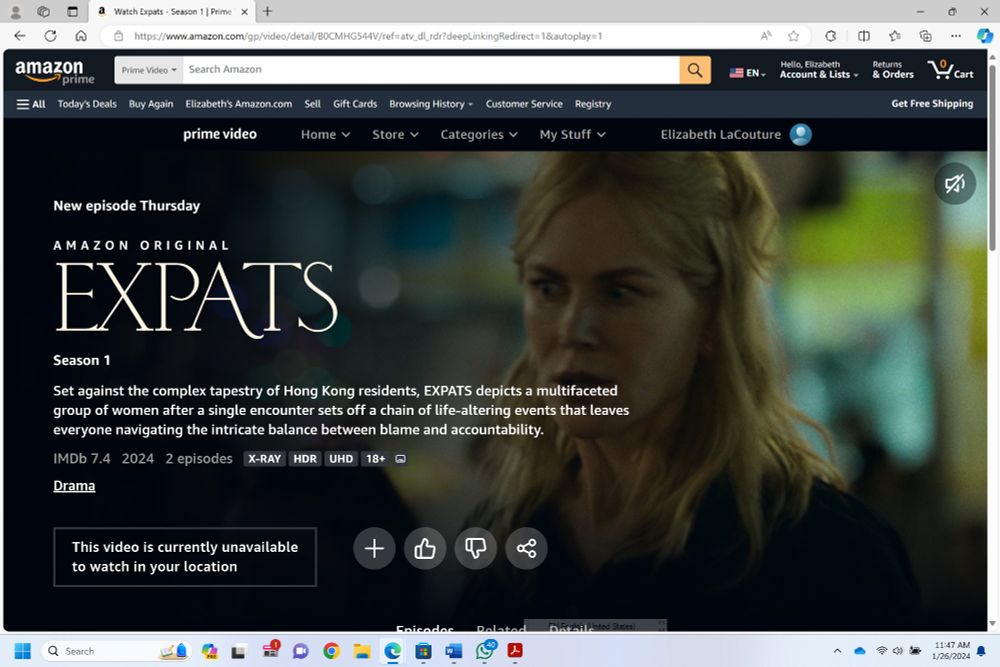Add page to favorites star icon
Viewport: 1000px width, 667px height.
[x=793, y=36]
